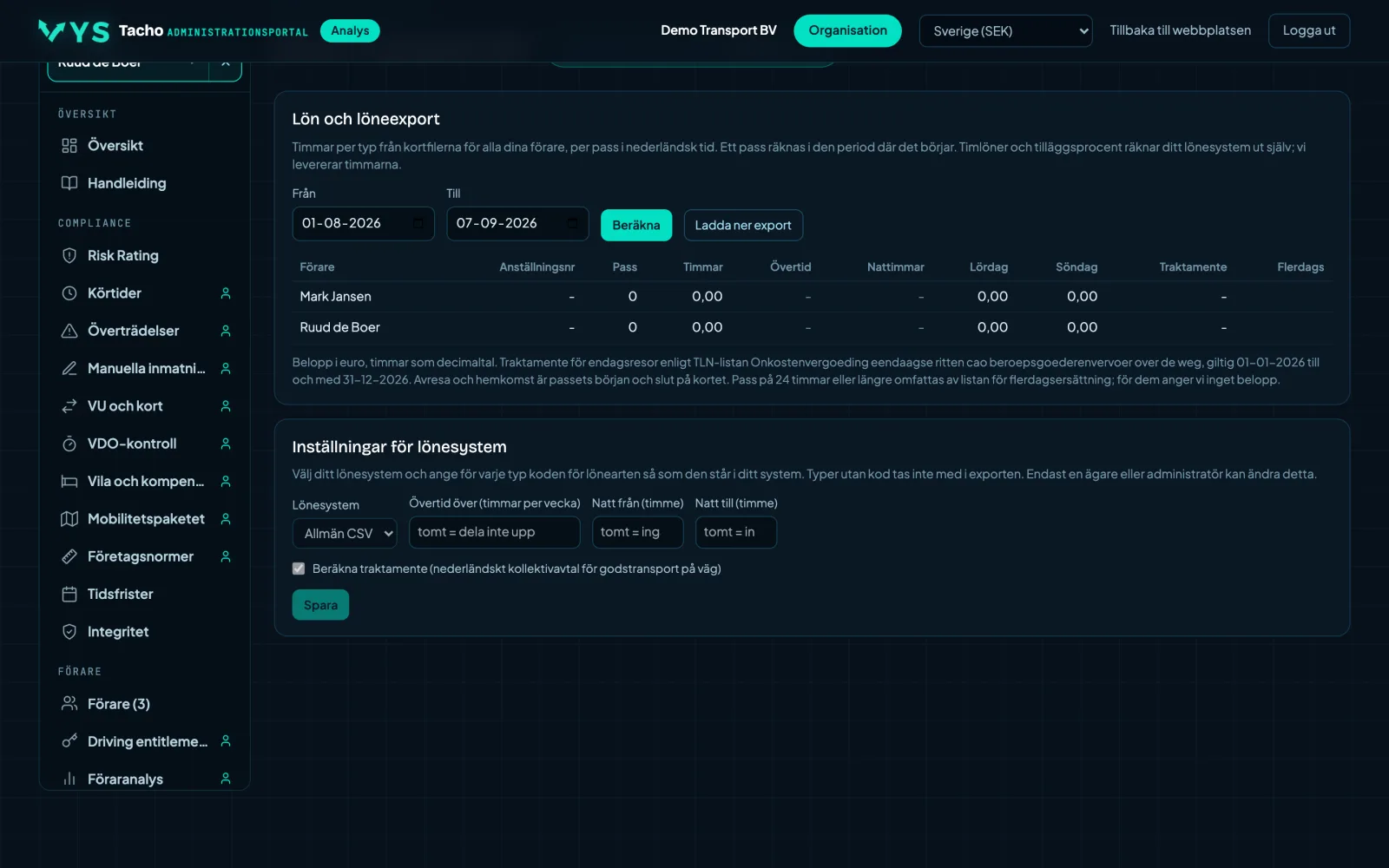Click the Vila och kompensation bed icon

click(69, 481)
